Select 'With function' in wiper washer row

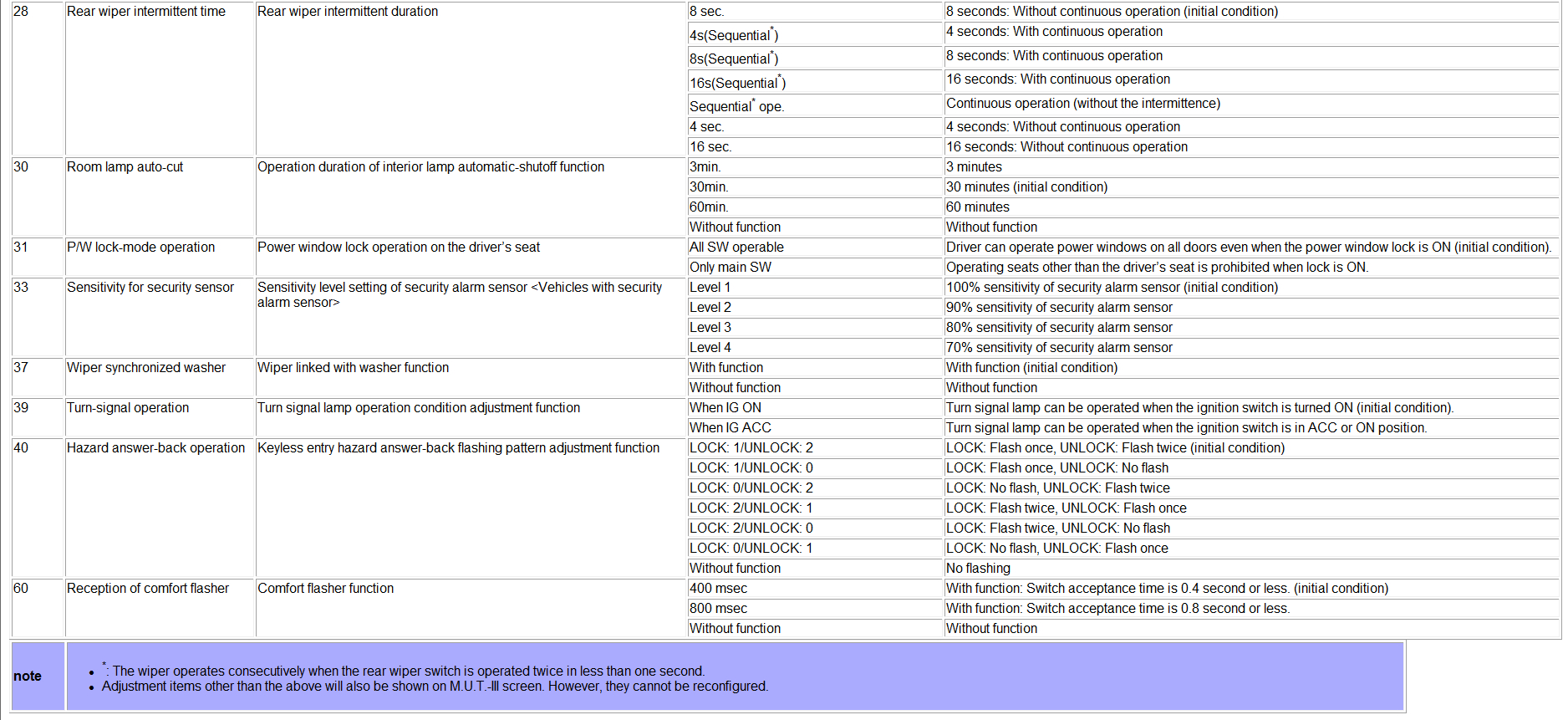pos(815,368)
